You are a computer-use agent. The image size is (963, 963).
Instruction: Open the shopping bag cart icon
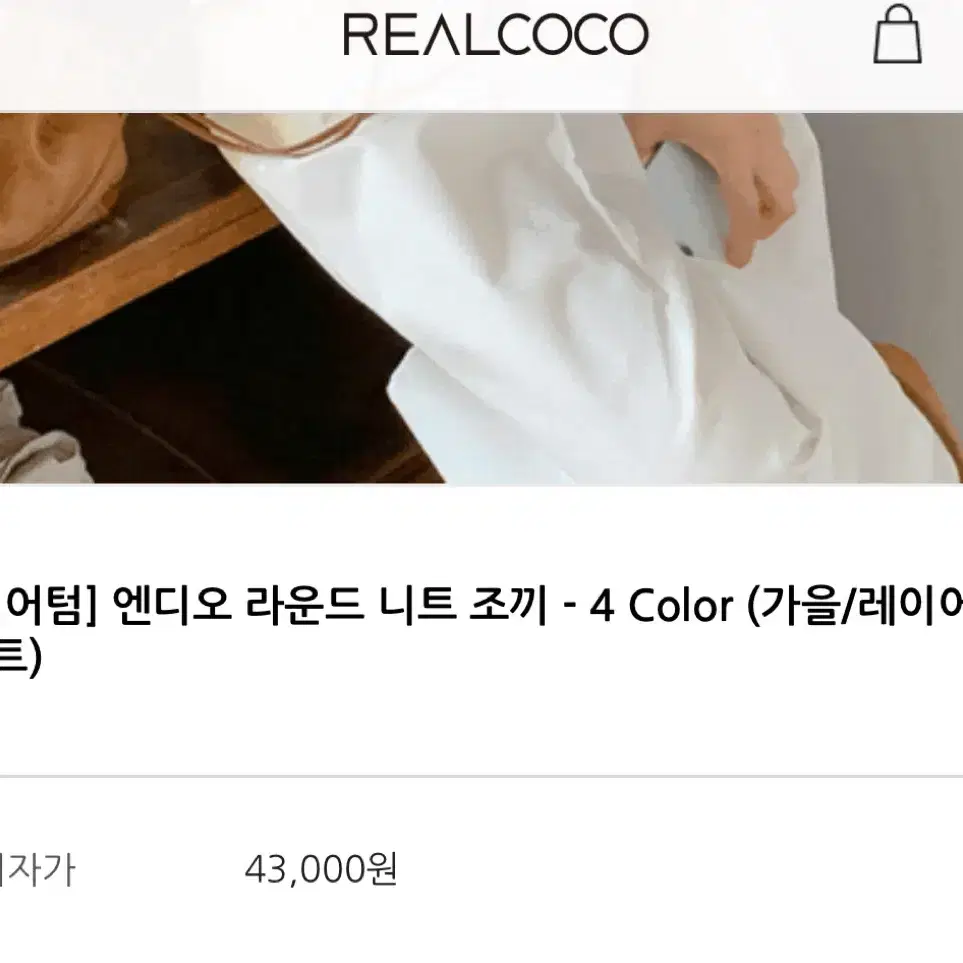click(x=897, y=34)
